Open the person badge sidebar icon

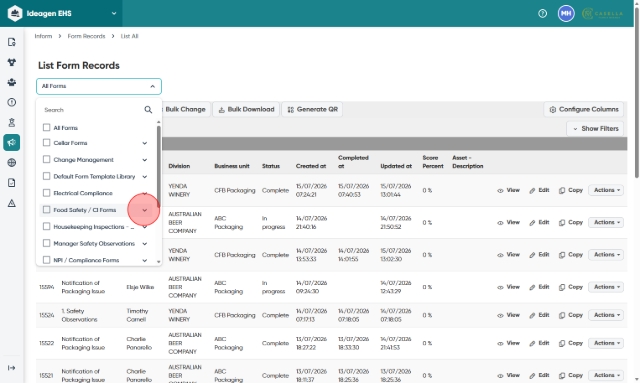(11, 122)
